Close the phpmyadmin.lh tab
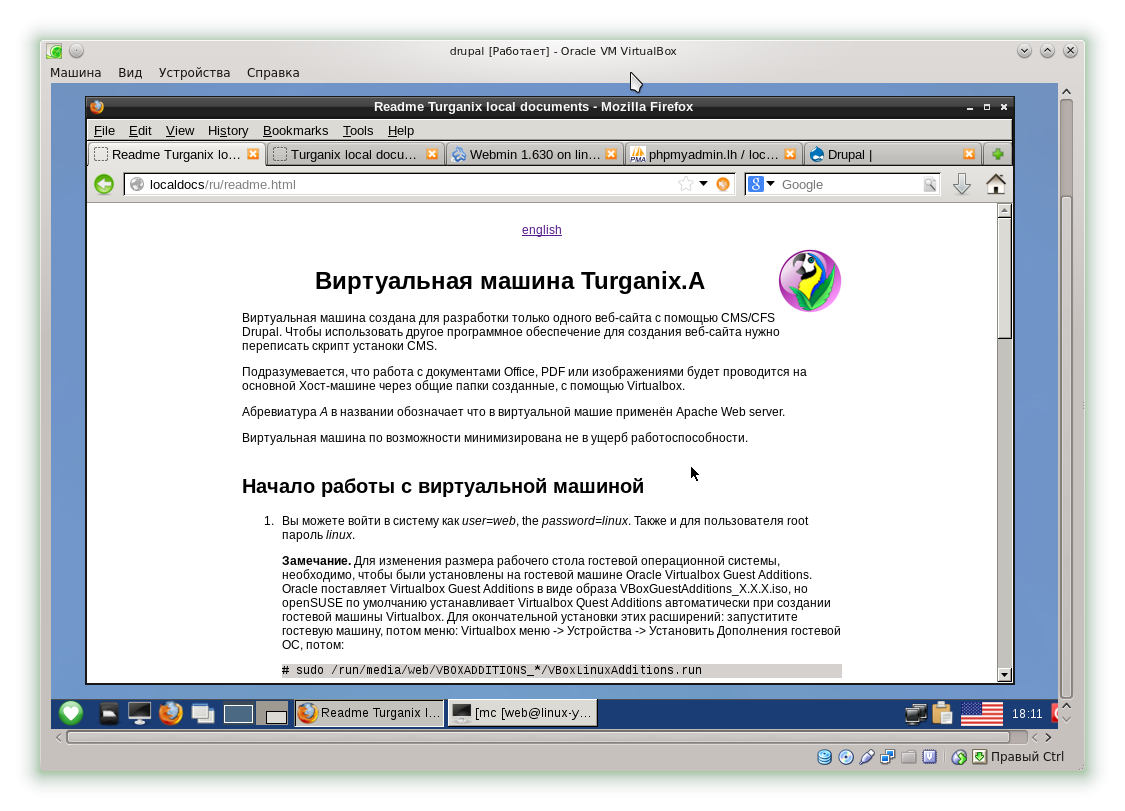This screenshot has width=1125, height=811. click(790, 154)
